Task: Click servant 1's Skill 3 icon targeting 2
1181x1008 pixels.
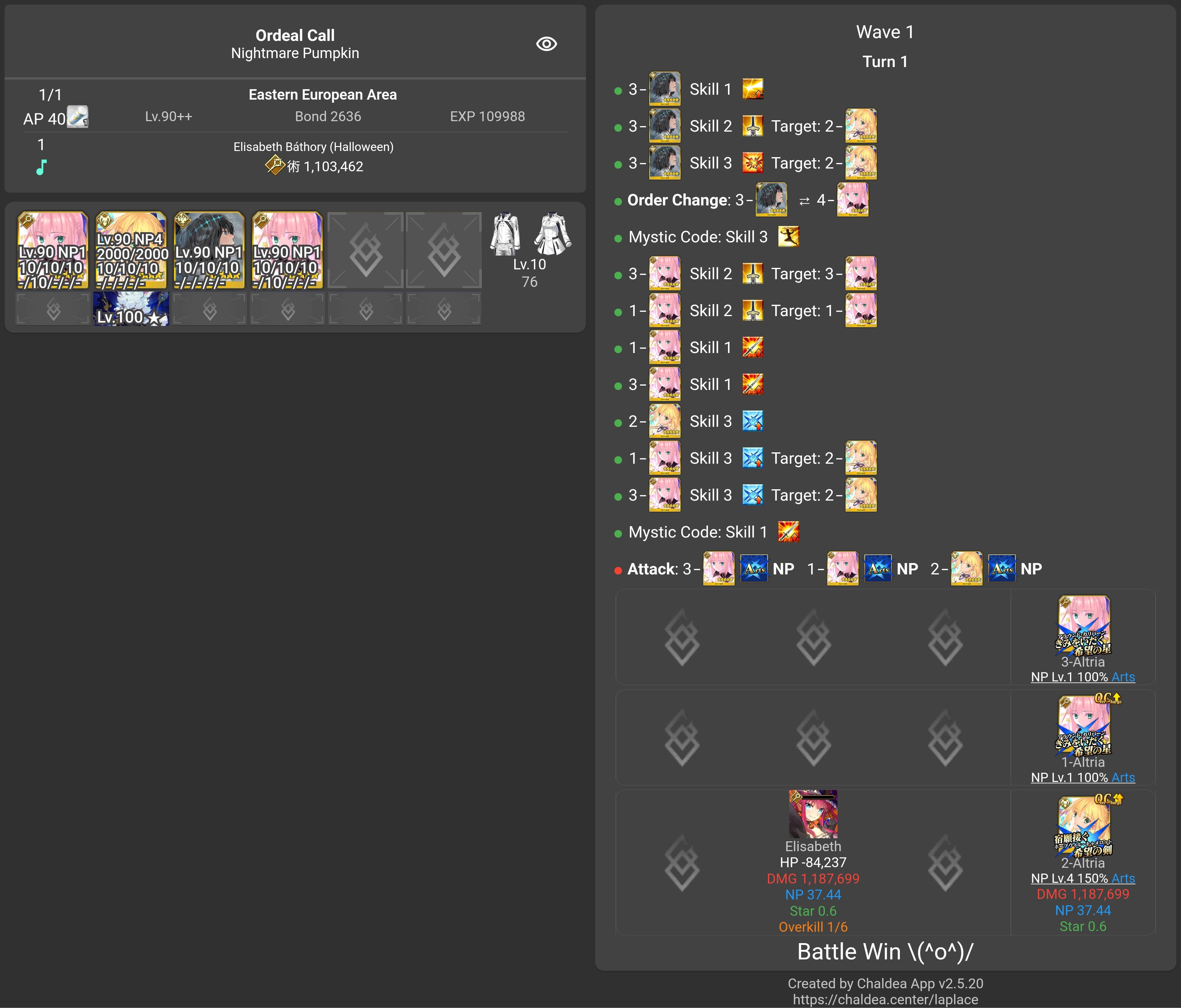Action: pyautogui.click(x=752, y=458)
